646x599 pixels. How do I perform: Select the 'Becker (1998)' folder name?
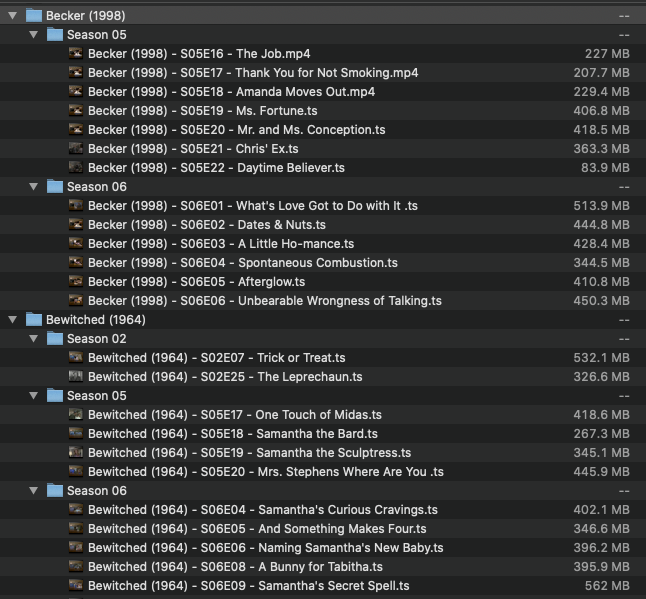(86, 16)
